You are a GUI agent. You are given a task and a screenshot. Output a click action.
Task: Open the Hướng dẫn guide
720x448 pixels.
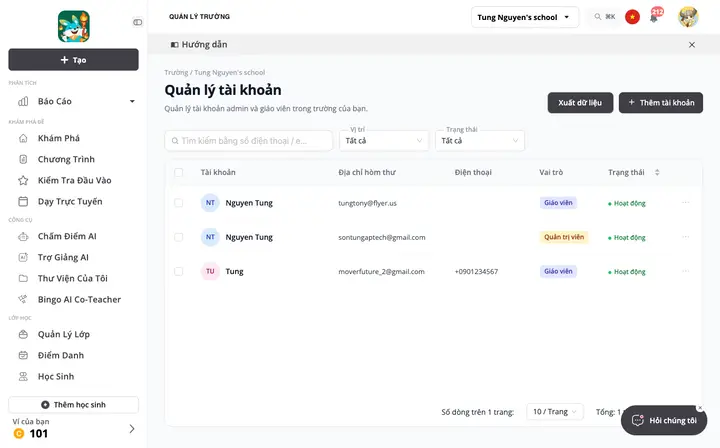pos(199,45)
